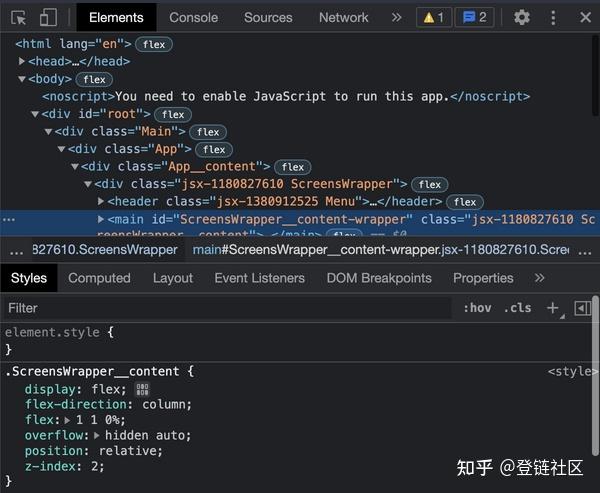Collapse the body element node

tap(22, 79)
